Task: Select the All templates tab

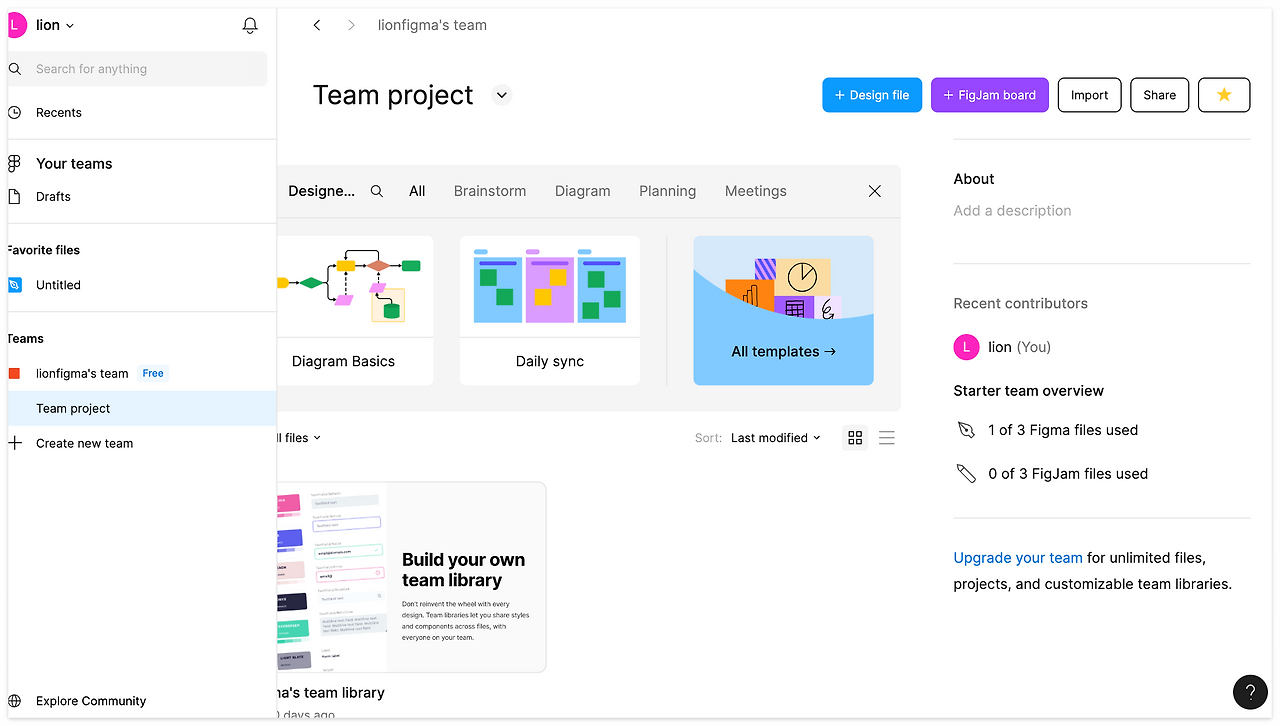Action: coord(417,191)
